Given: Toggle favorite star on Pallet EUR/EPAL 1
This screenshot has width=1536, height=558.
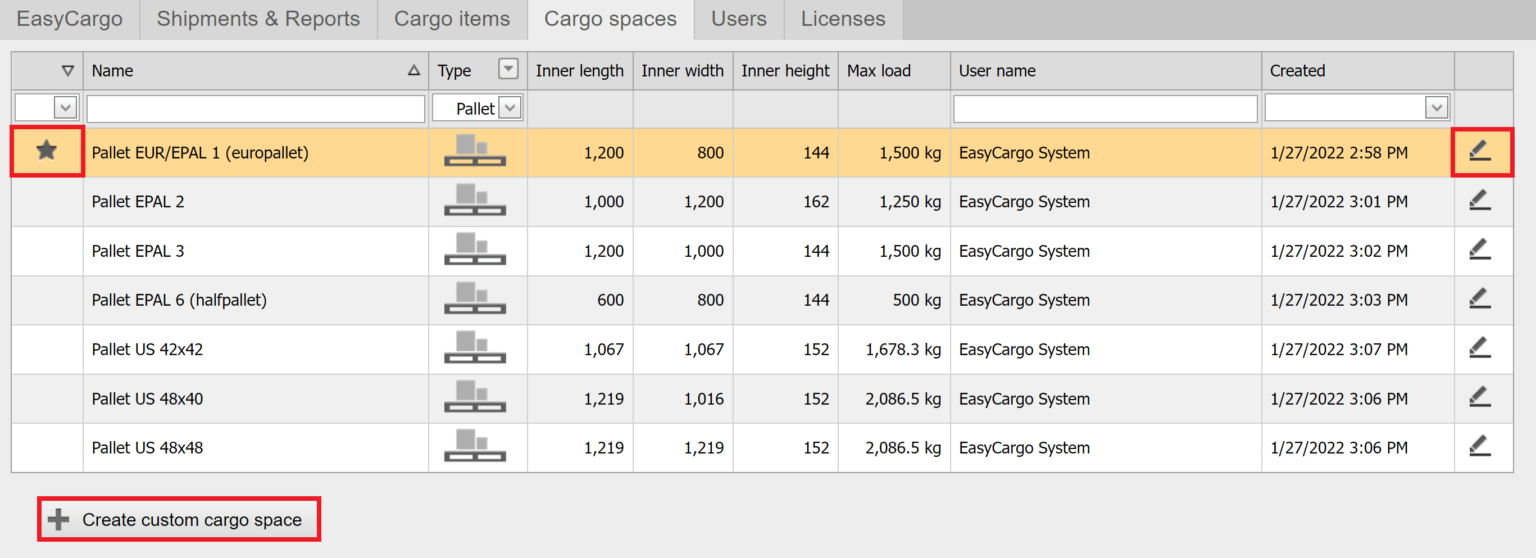Looking at the screenshot, I should [46, 152].
